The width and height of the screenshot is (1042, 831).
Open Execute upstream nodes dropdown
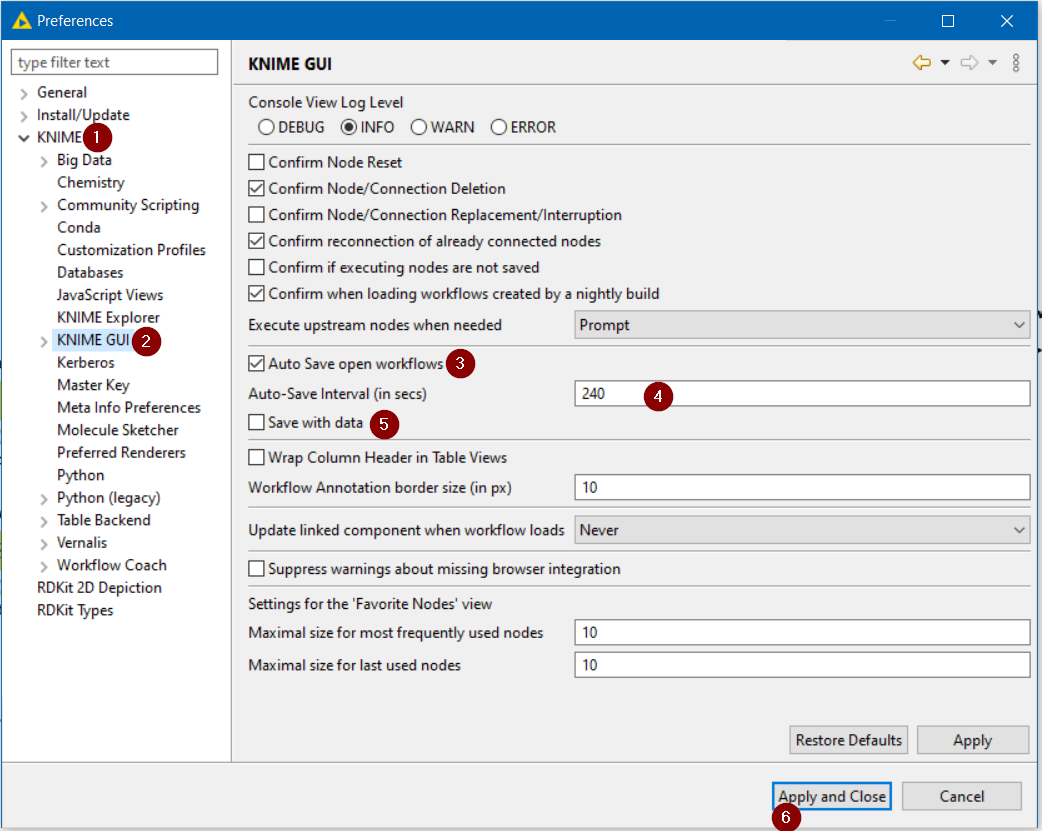[x=802, y=325]
